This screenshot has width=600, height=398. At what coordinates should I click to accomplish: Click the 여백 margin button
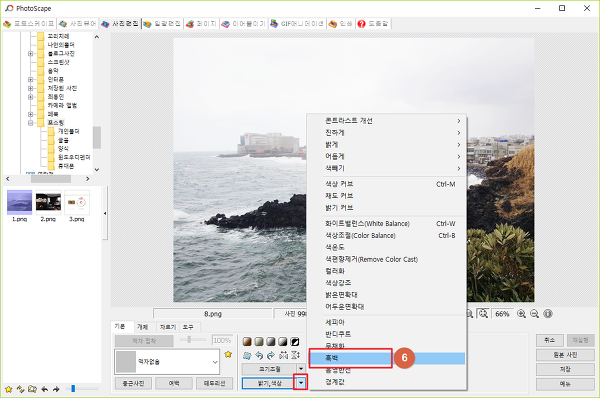(174, 383)
